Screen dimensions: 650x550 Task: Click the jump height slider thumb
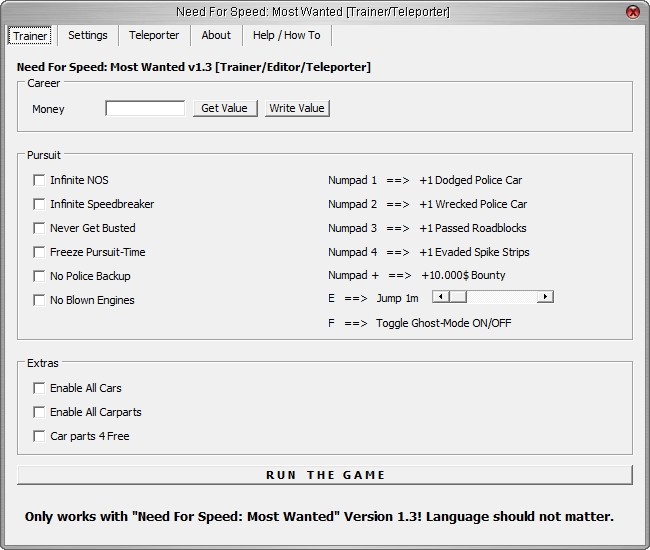point(458,297)
